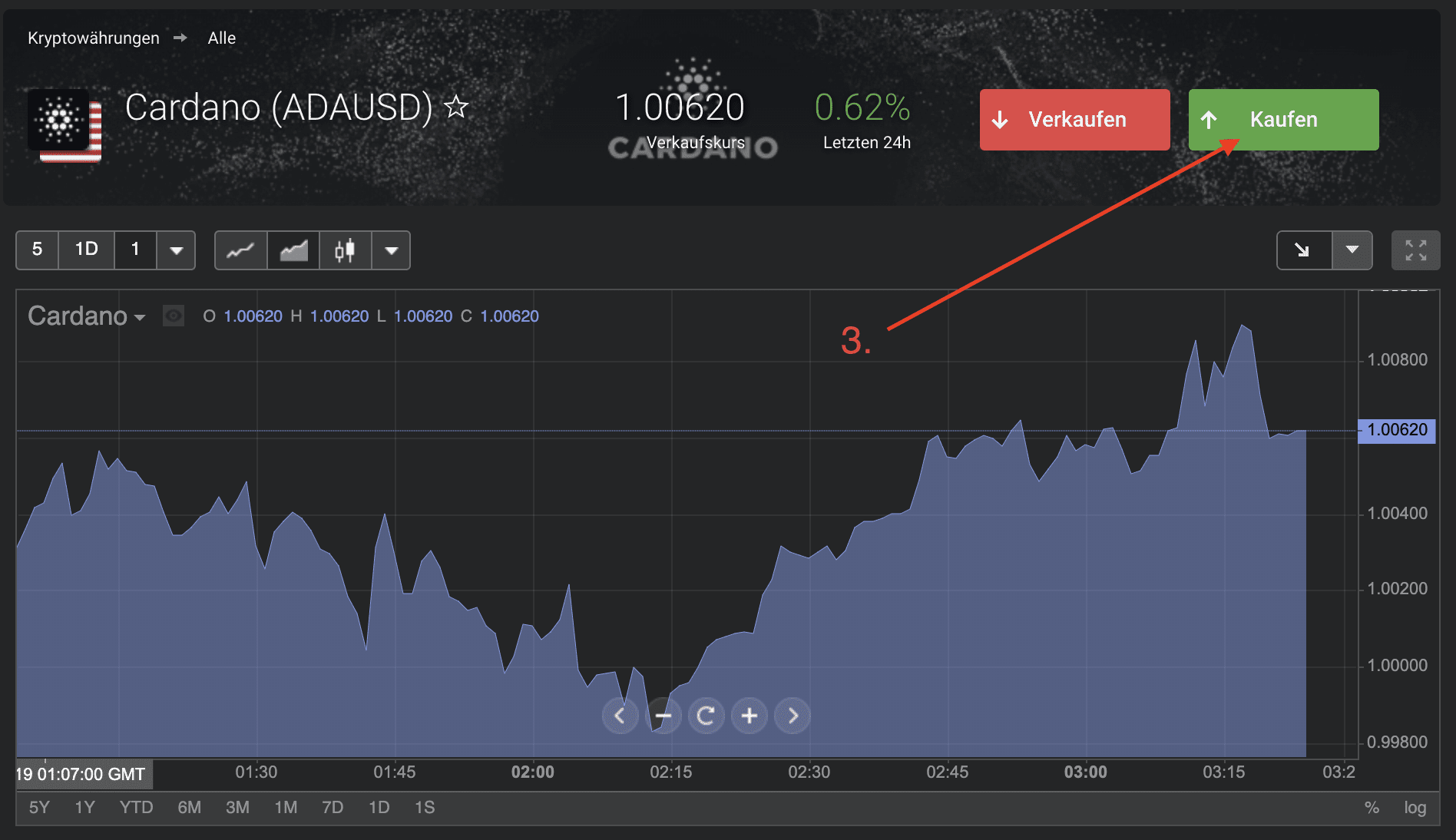Add Cardano to favorites with star icon

[x=456, y=107]
